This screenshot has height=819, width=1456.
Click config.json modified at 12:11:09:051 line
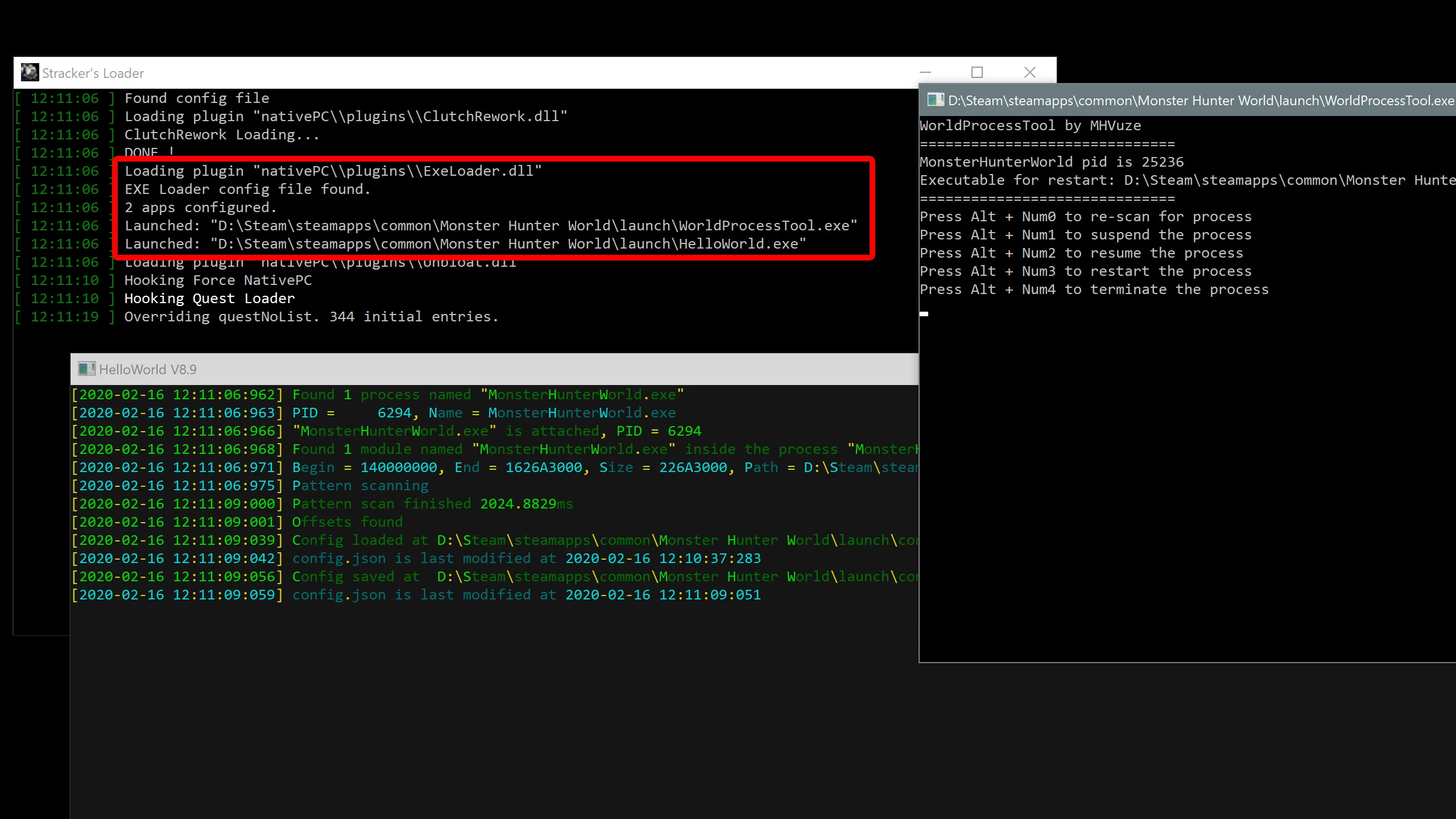point(527,595)
